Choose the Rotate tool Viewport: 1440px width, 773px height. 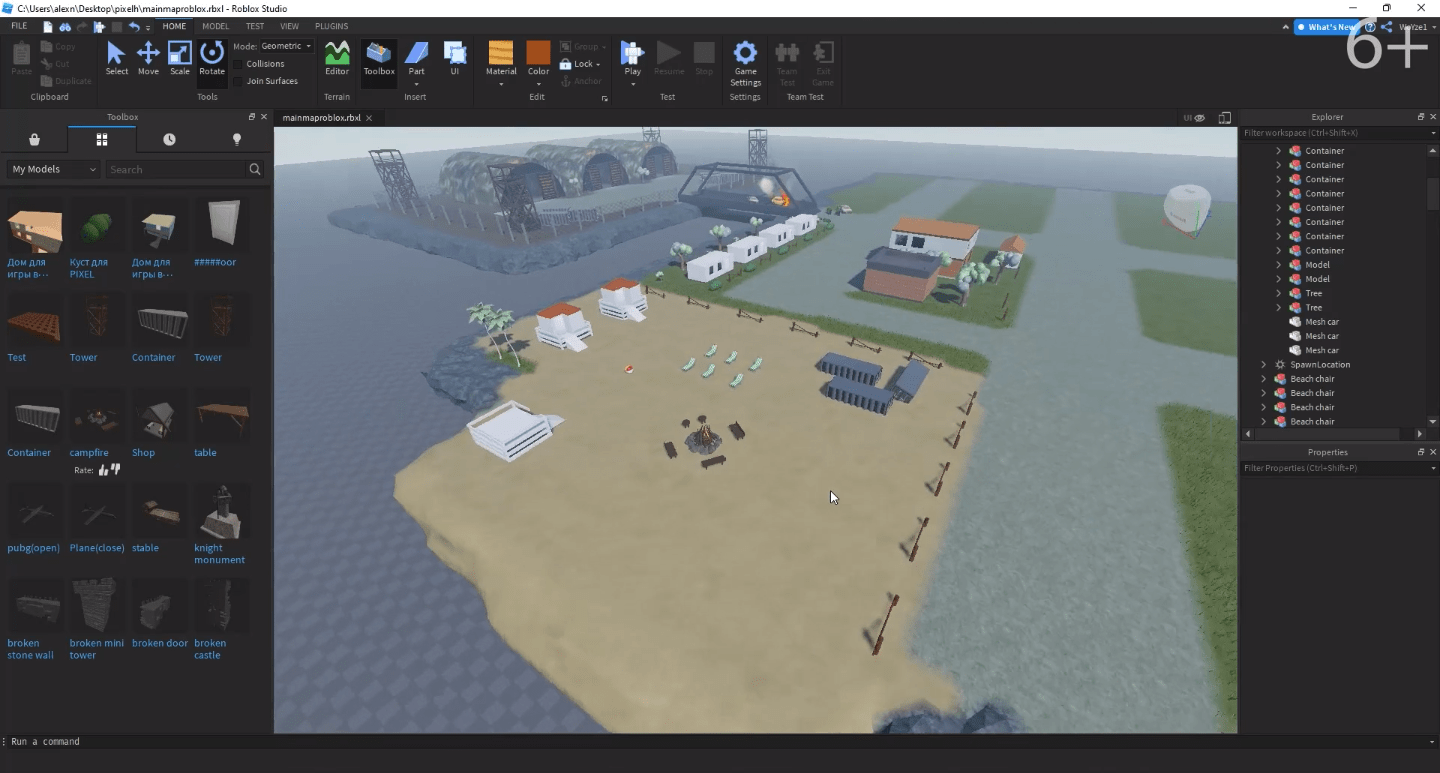[212, 58]
